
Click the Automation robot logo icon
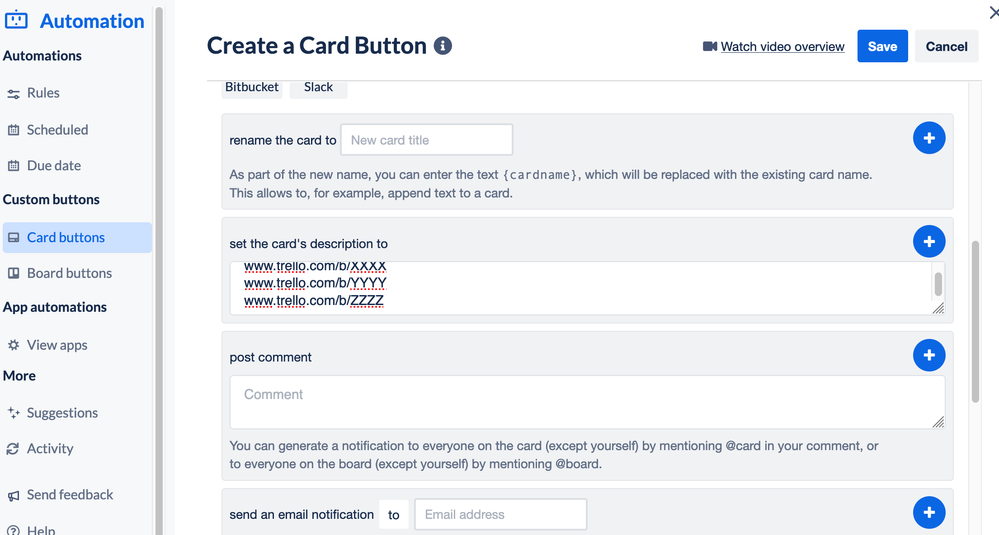point(16,20)
